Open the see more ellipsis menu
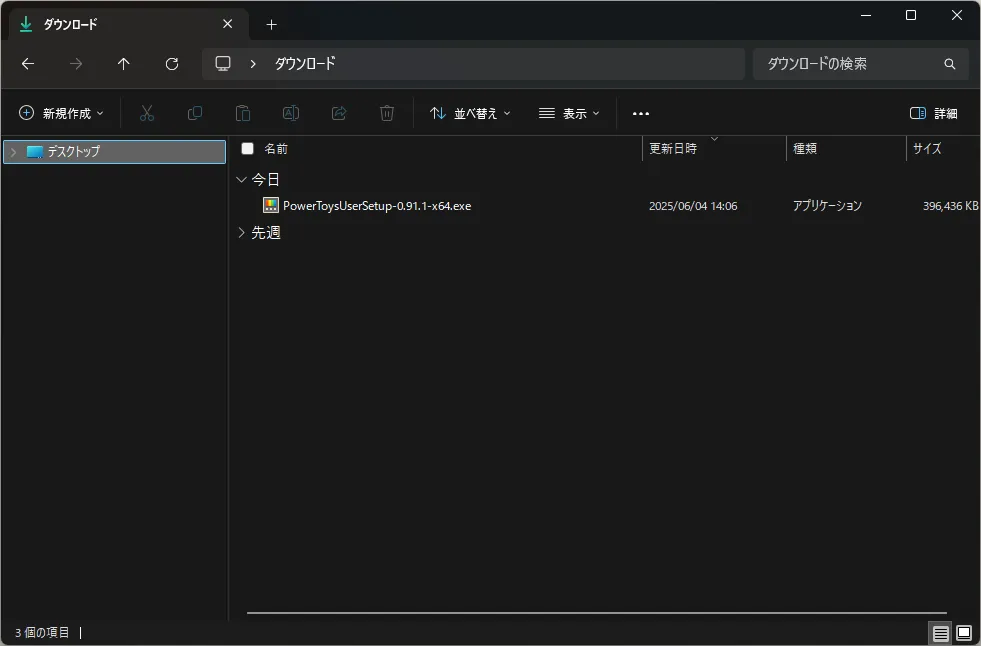Screen dimensions: 981x646 coord(641,113)
